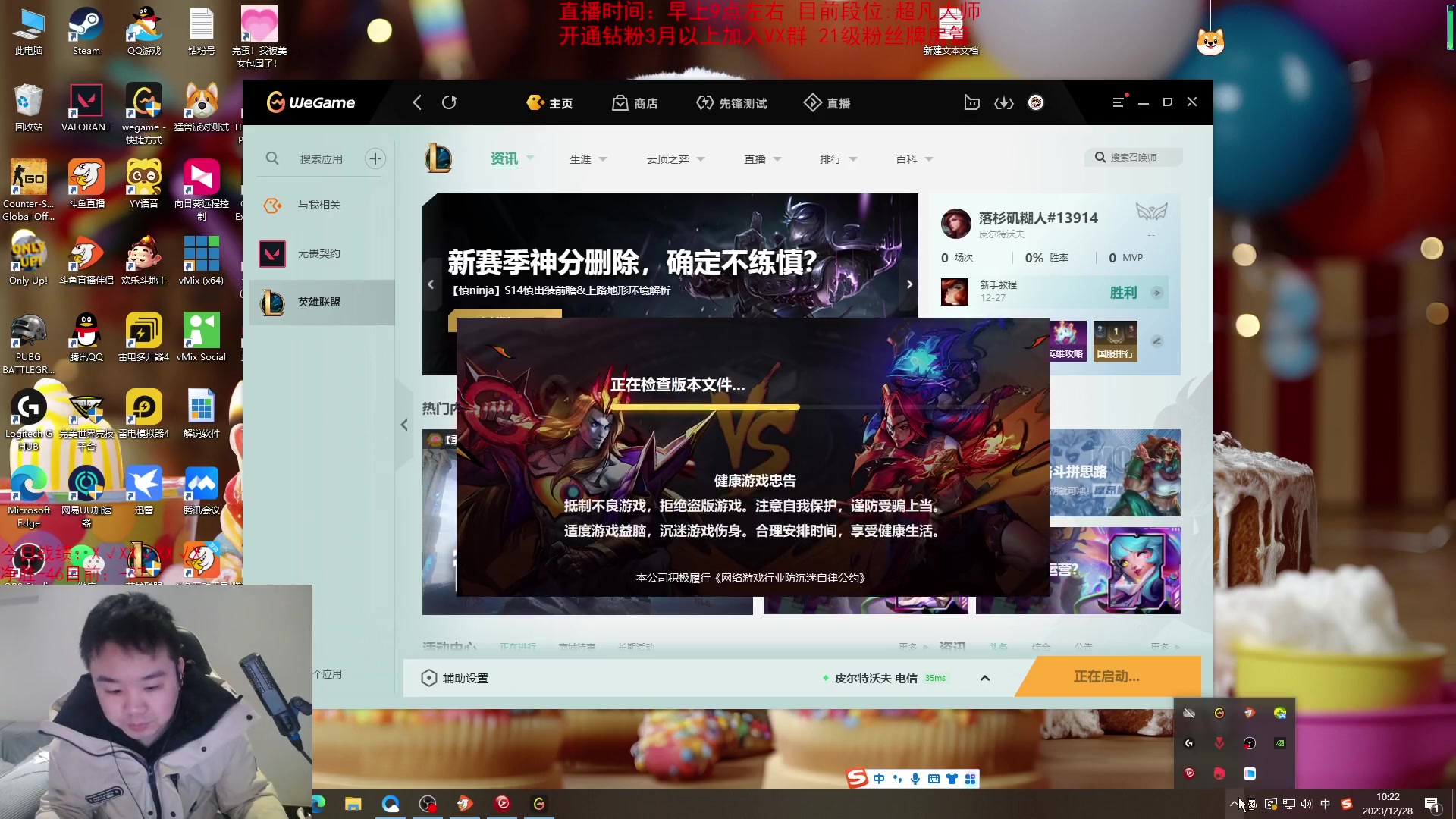Open the WeGame download manager icon
Viewport: 1456px width, 819px height.
[x=1004, y=102]
